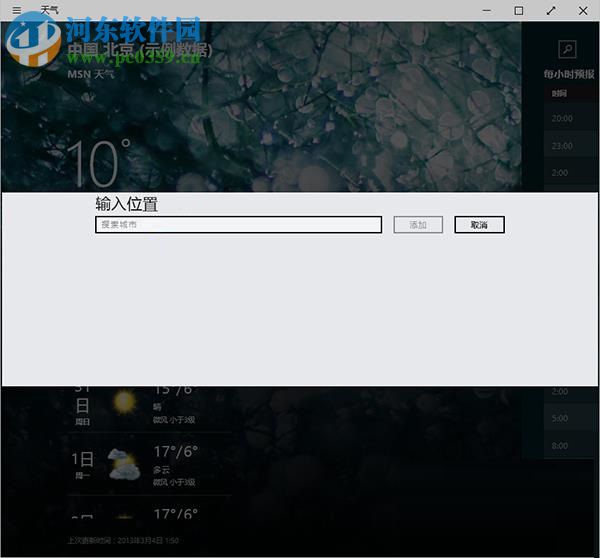Minimize the weather window

click(486, 11)
